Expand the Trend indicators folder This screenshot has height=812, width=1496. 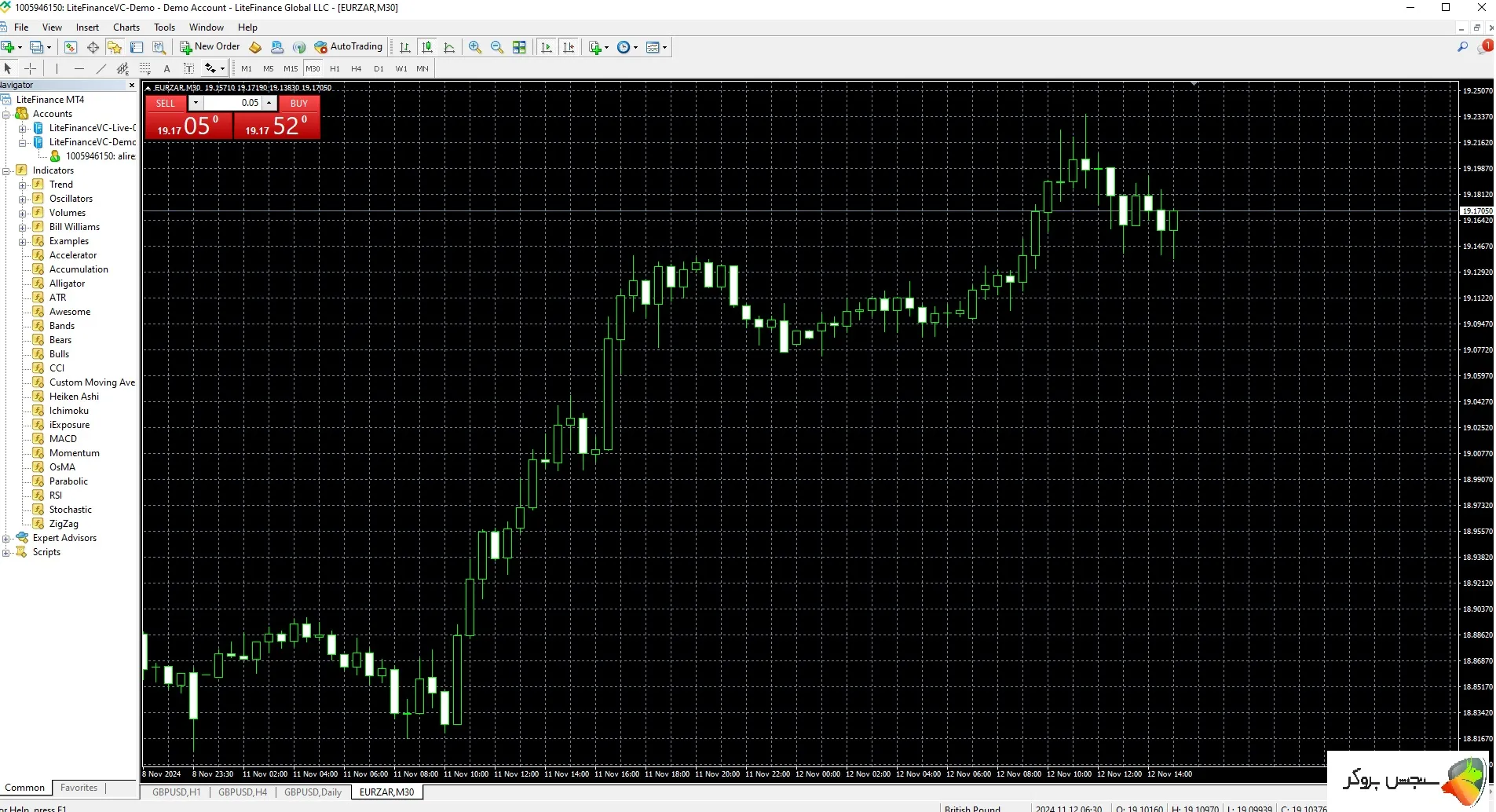click(23, 185)
